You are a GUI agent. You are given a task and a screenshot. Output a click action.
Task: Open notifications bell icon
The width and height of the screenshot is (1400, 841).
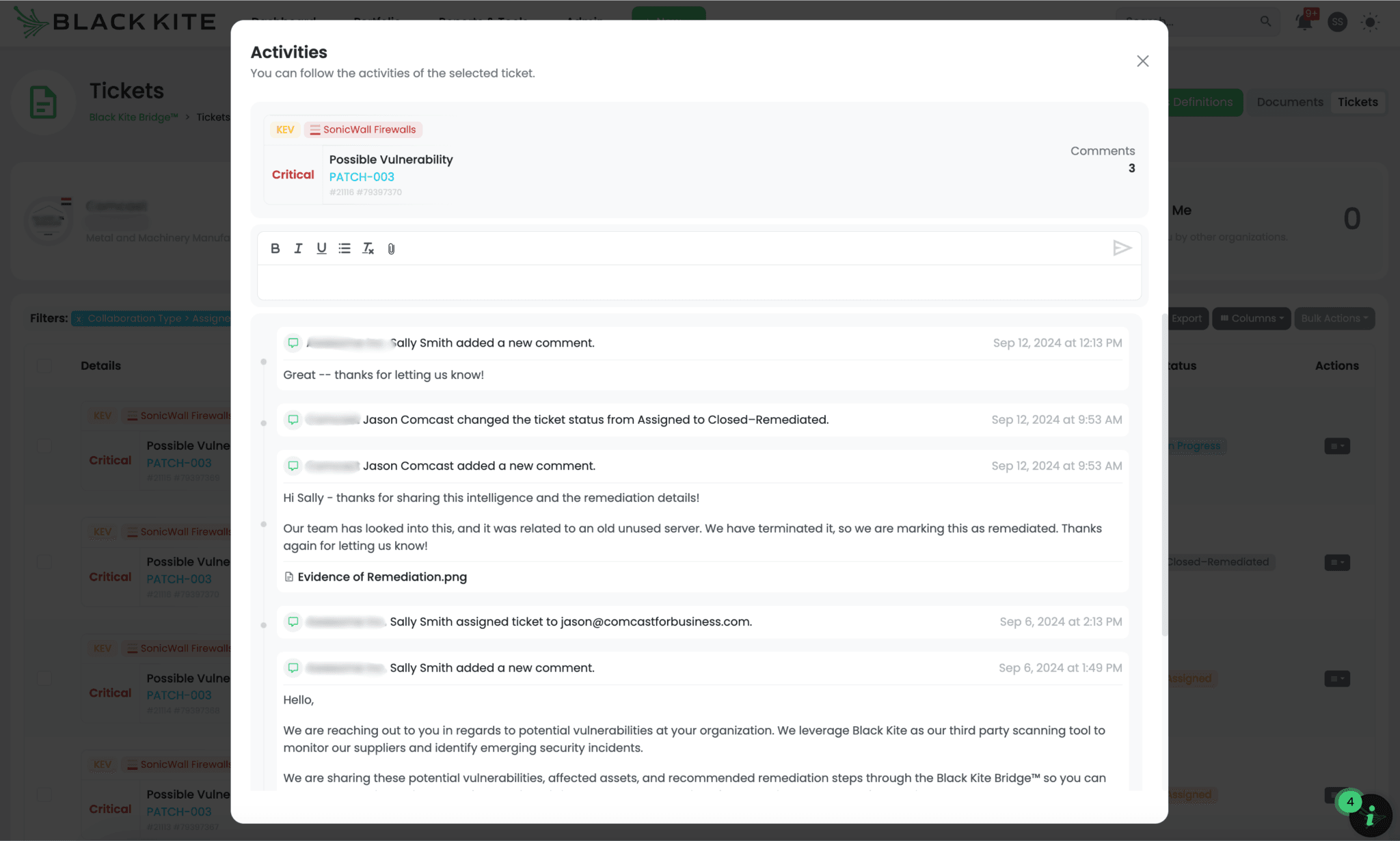1304,22
